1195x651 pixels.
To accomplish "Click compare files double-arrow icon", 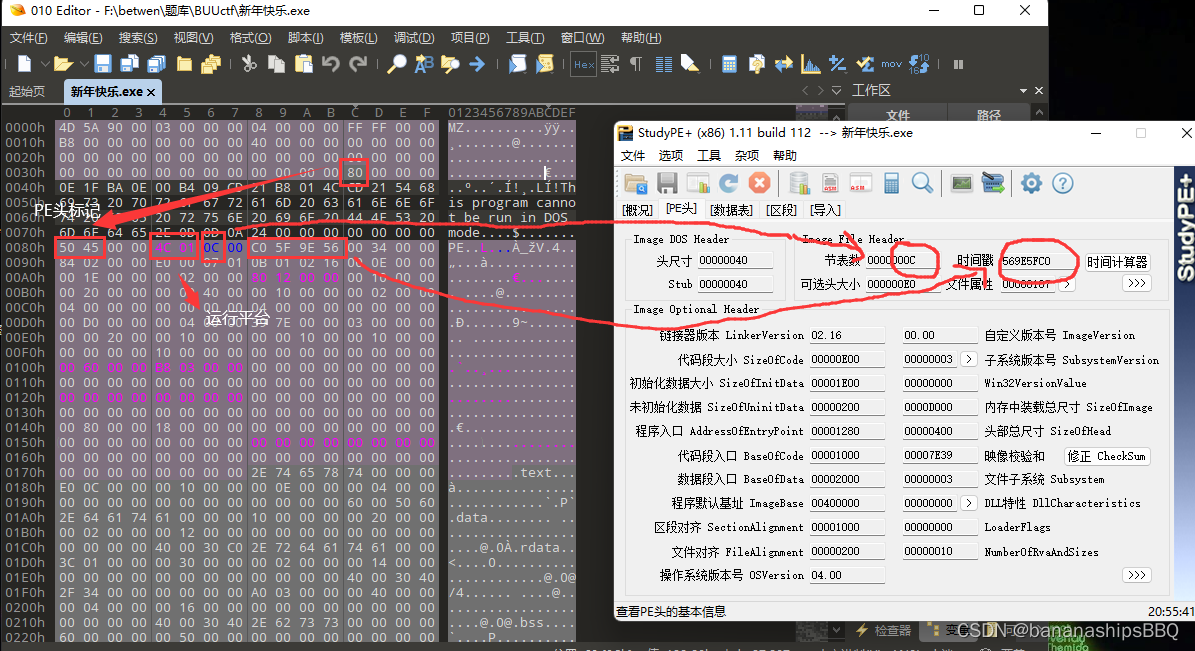I will pyautogui.click(x=783, y=64).
